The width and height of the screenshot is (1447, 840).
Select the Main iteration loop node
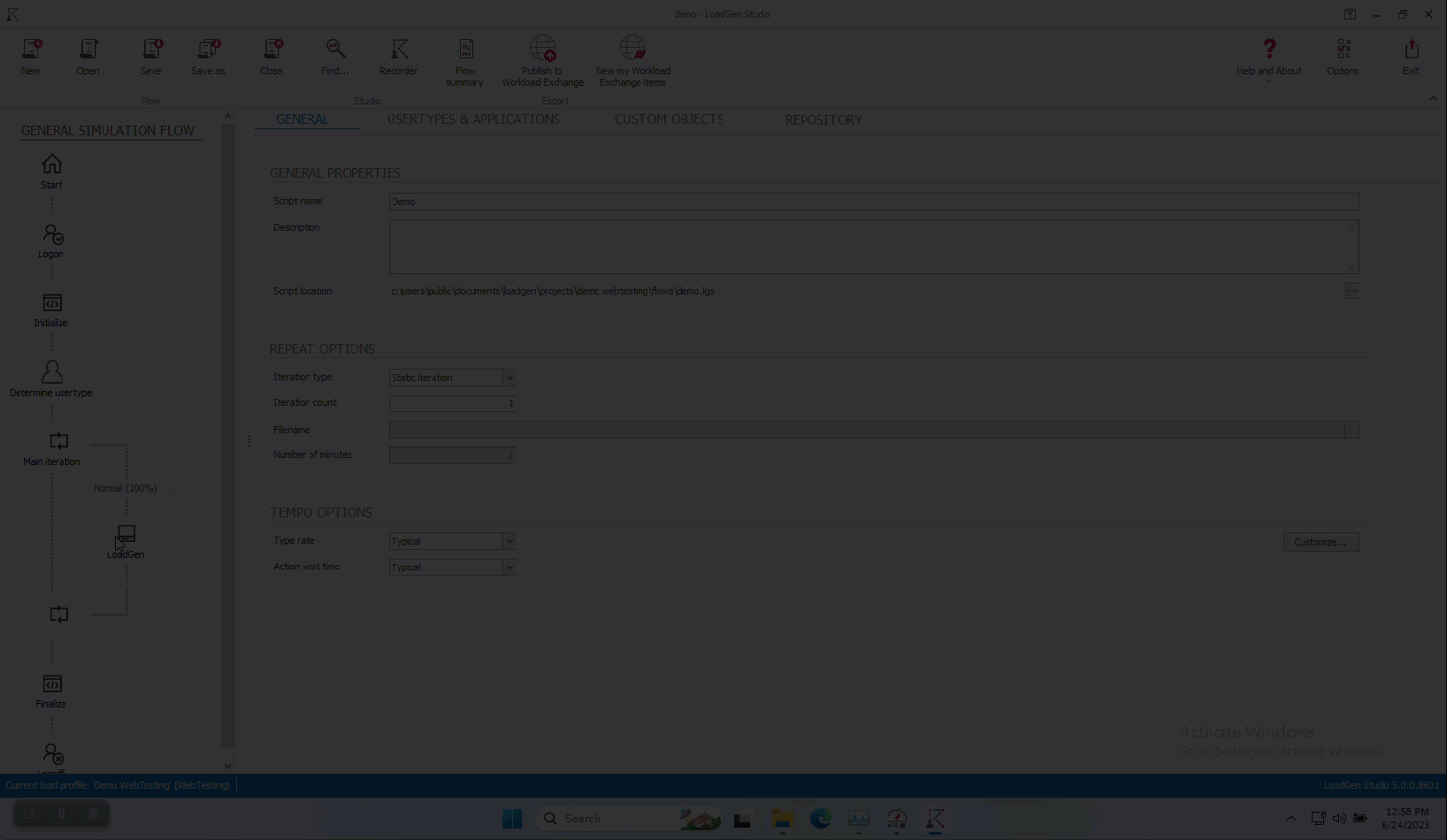[x=51, y=449]
